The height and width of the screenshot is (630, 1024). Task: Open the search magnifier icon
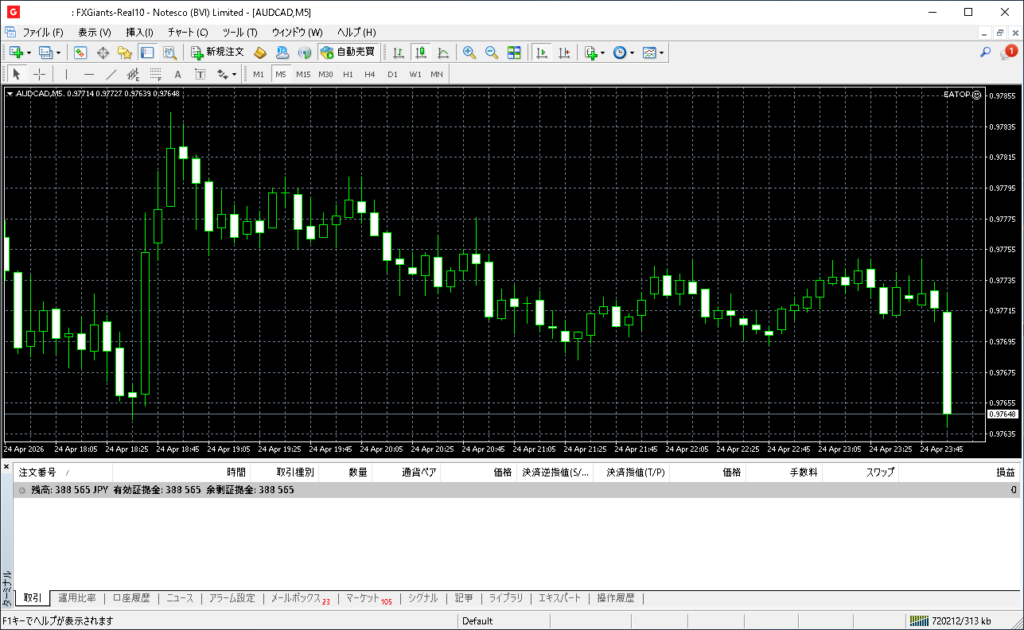pyautogui.click(x=985, y=52)
